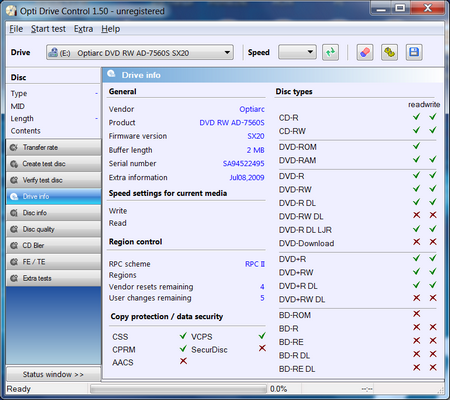
Task: Open the Help menu
Action: coord(111,29)
